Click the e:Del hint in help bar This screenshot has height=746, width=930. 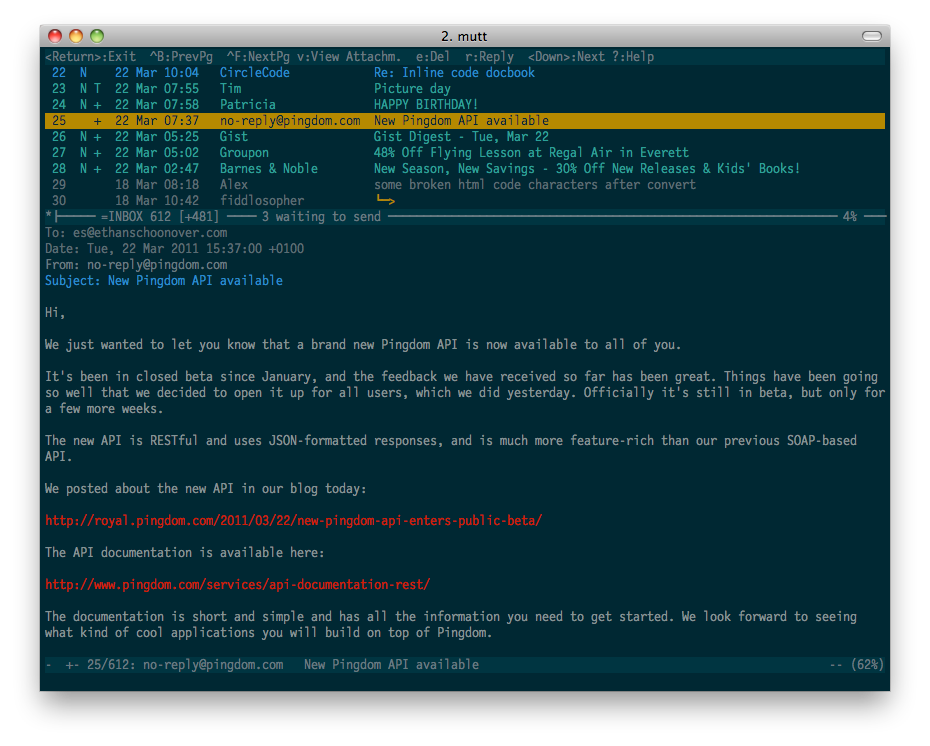433,57
